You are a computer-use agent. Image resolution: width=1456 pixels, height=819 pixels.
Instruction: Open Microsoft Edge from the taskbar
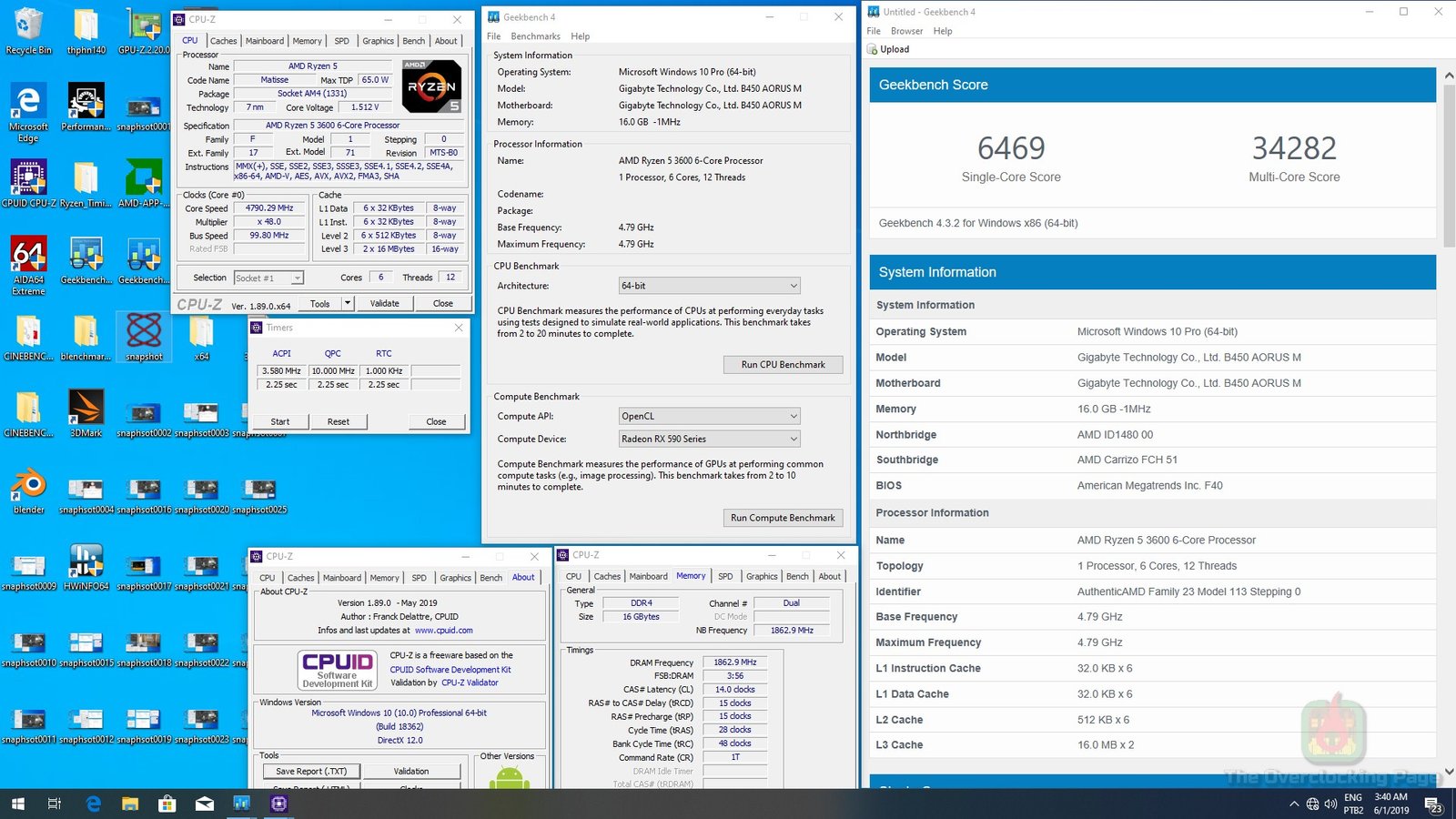click(x=93, y=804)
